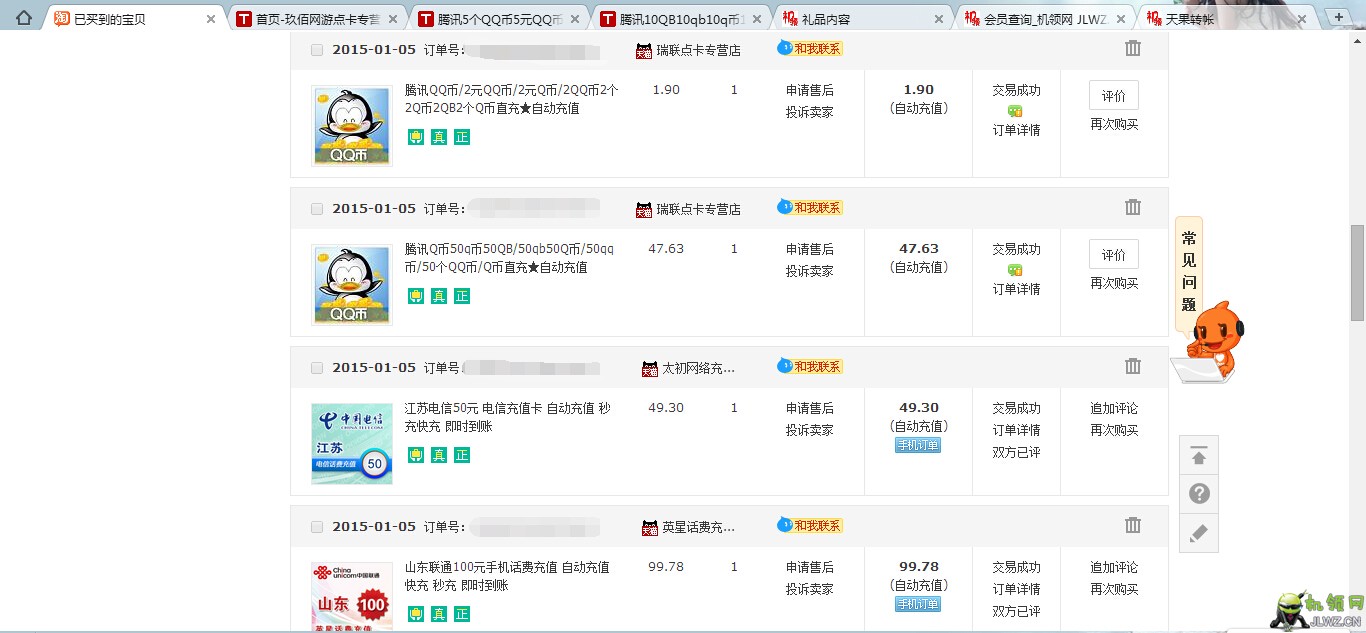The image size is (1366, 633).
Task: Click 追加评论 for the 江苏电信 order
Action: [x=1114, y=408]
